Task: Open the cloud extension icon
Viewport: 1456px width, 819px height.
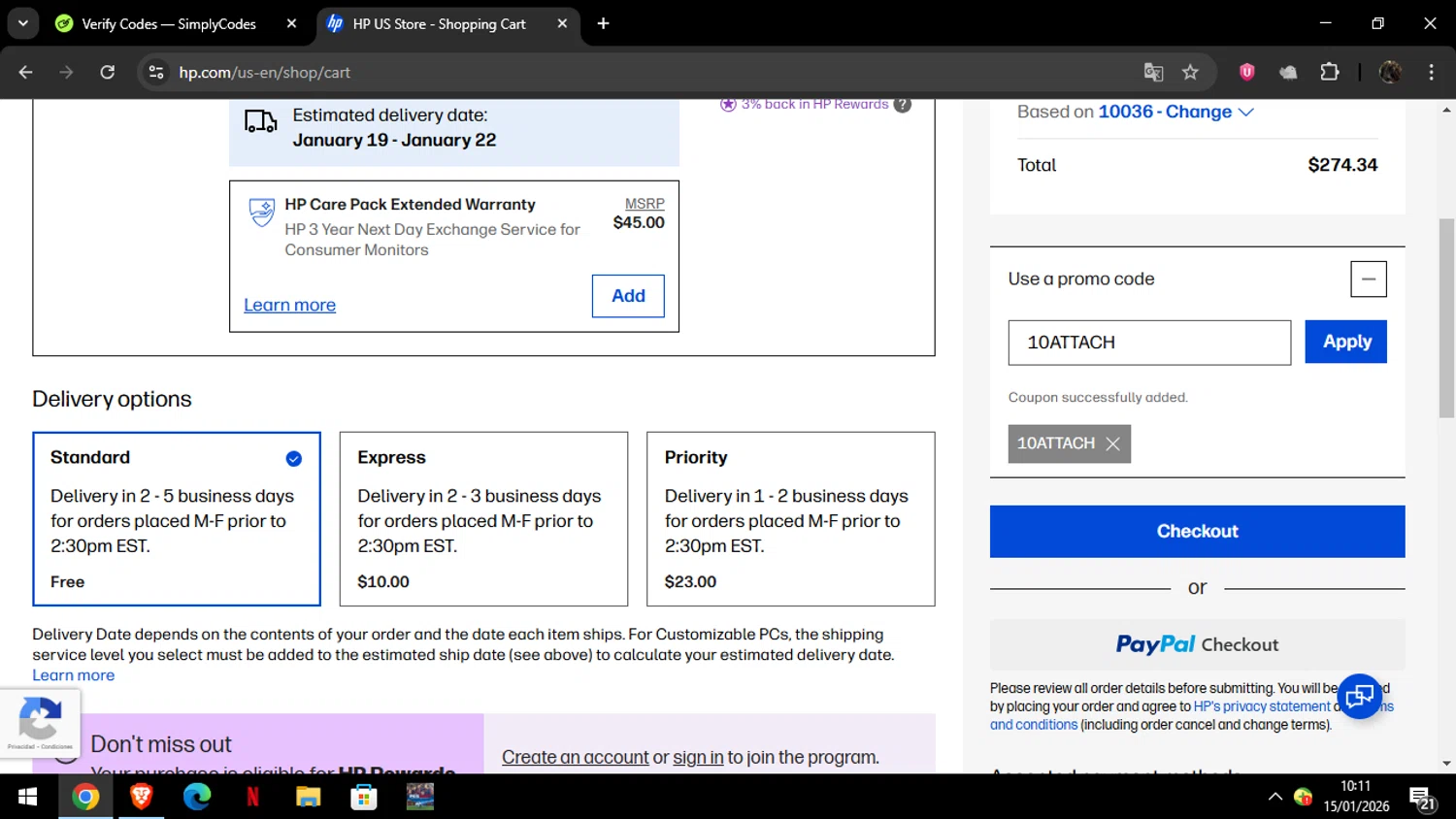Action: pos(1288,72)
